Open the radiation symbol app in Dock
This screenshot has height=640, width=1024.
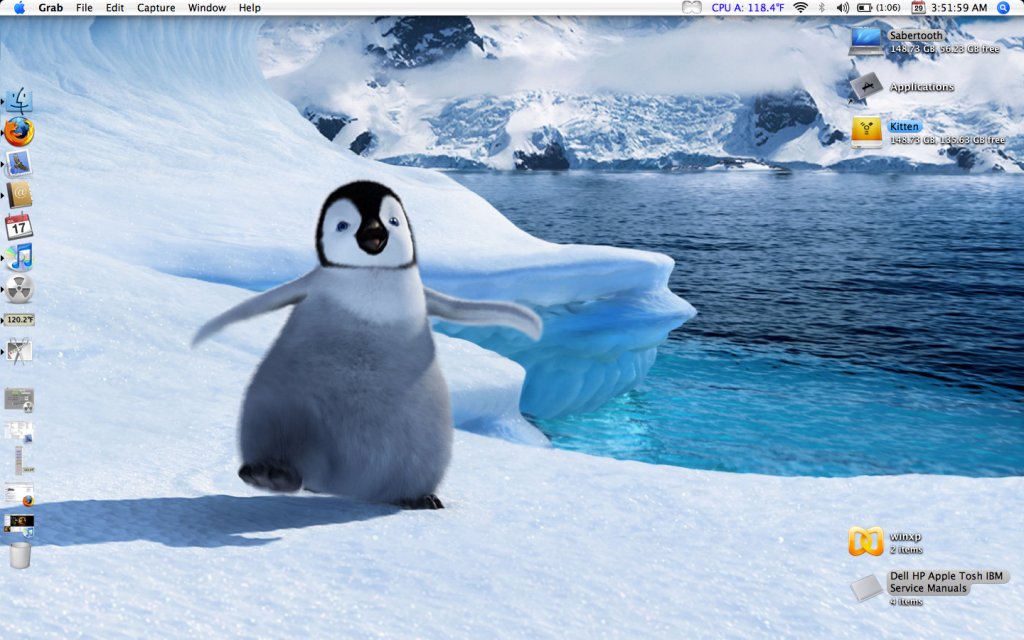[19, 289]
